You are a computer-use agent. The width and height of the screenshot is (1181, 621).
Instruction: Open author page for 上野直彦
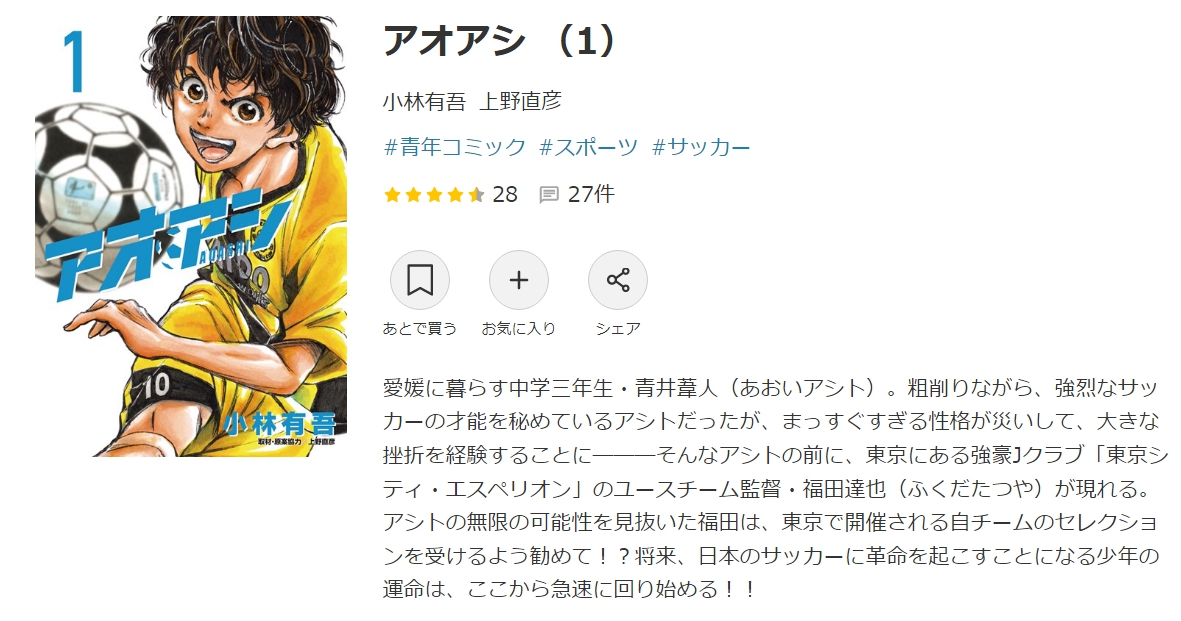(520, 101)
